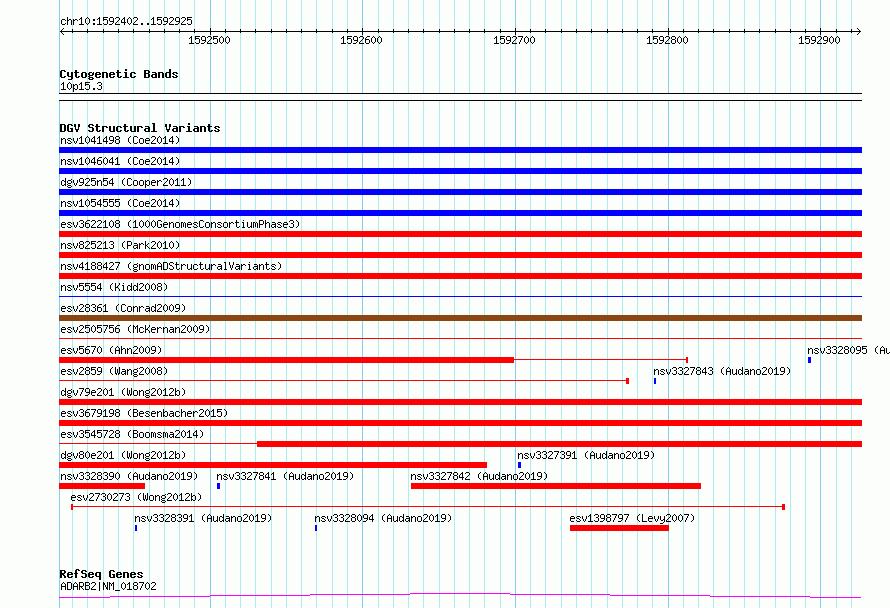Select the red esv3679198 bar

(x=460, y=423)
